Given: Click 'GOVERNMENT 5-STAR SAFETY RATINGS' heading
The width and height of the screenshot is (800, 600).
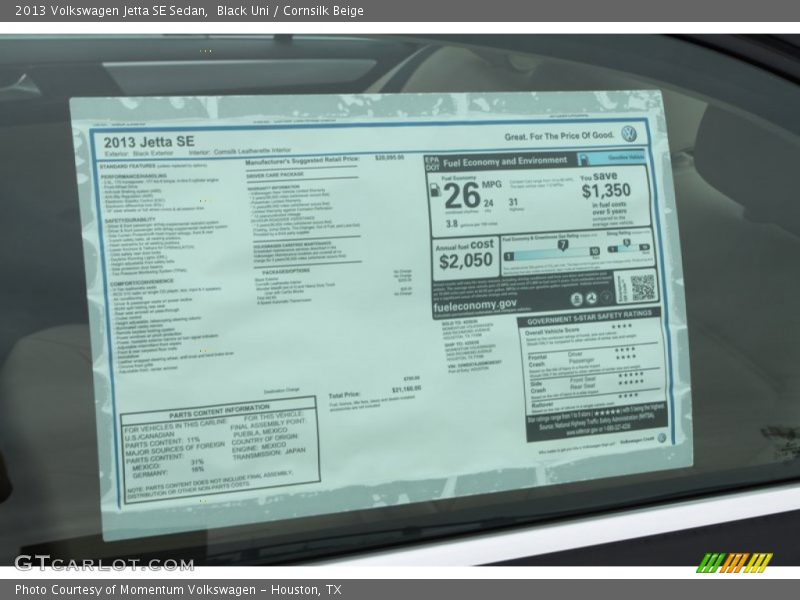Looking at the screenshot, I should click(x=589, y=317).
